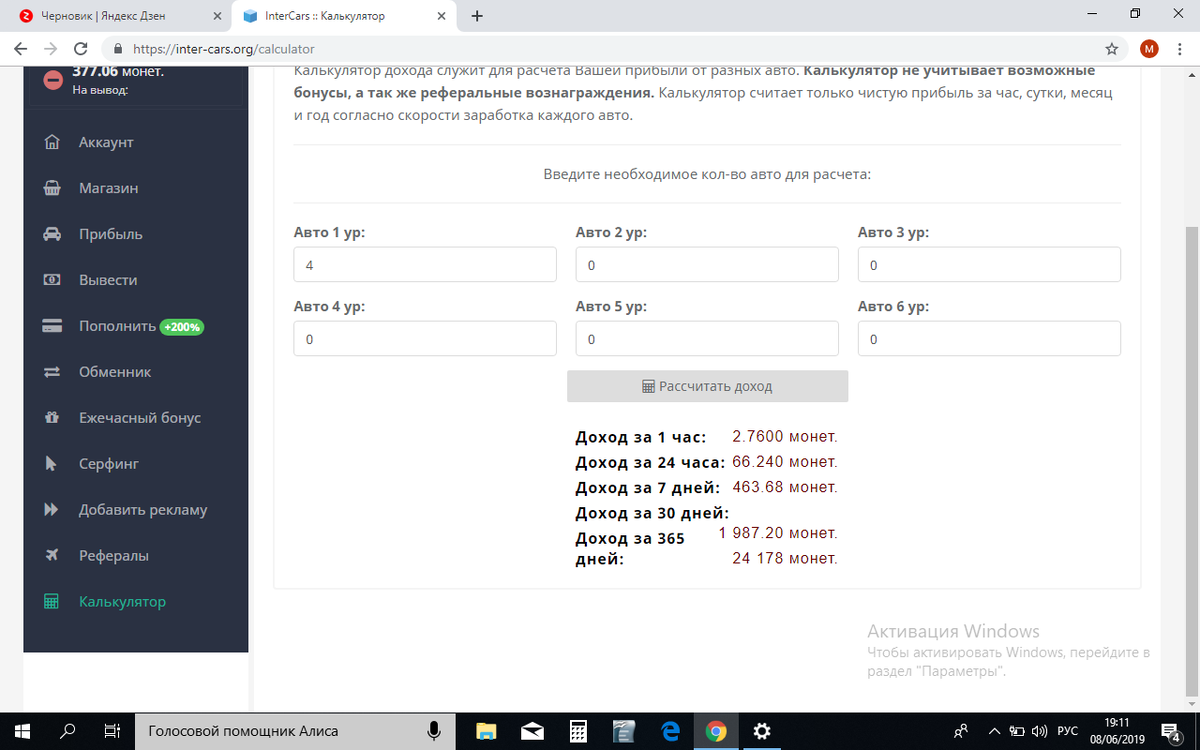
Task: Bookmark this page with the star
Action: (x=1111, y=48)
